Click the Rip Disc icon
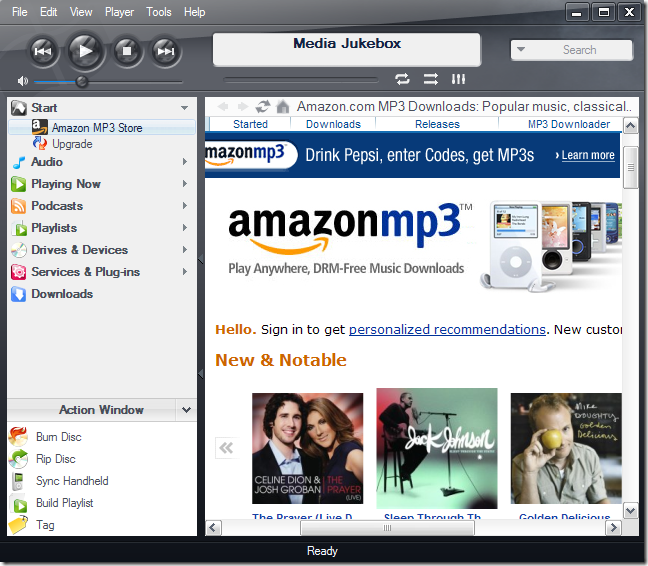Viewport: 648px width, 566px height. coord(18,459)
